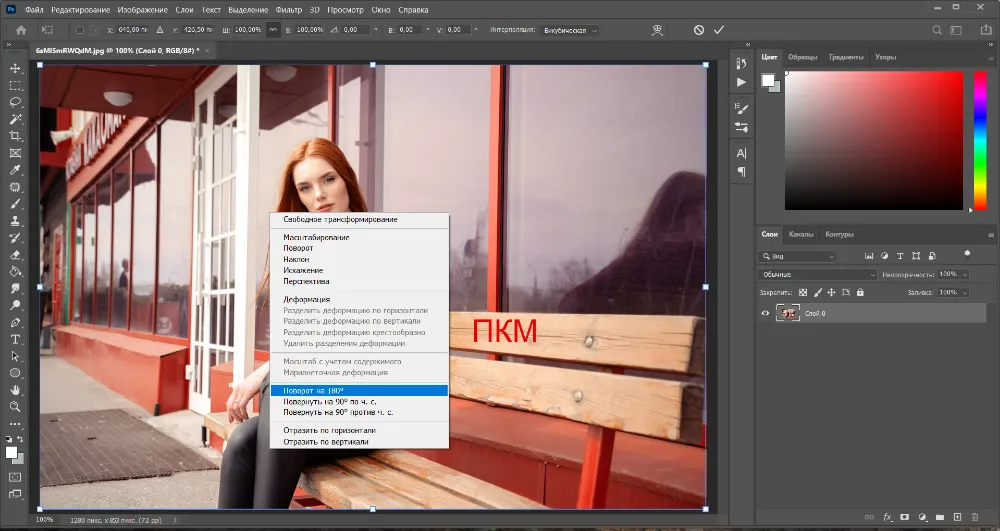
Task: Toggle the aspect ratio link between width and height
Action: 273,30
